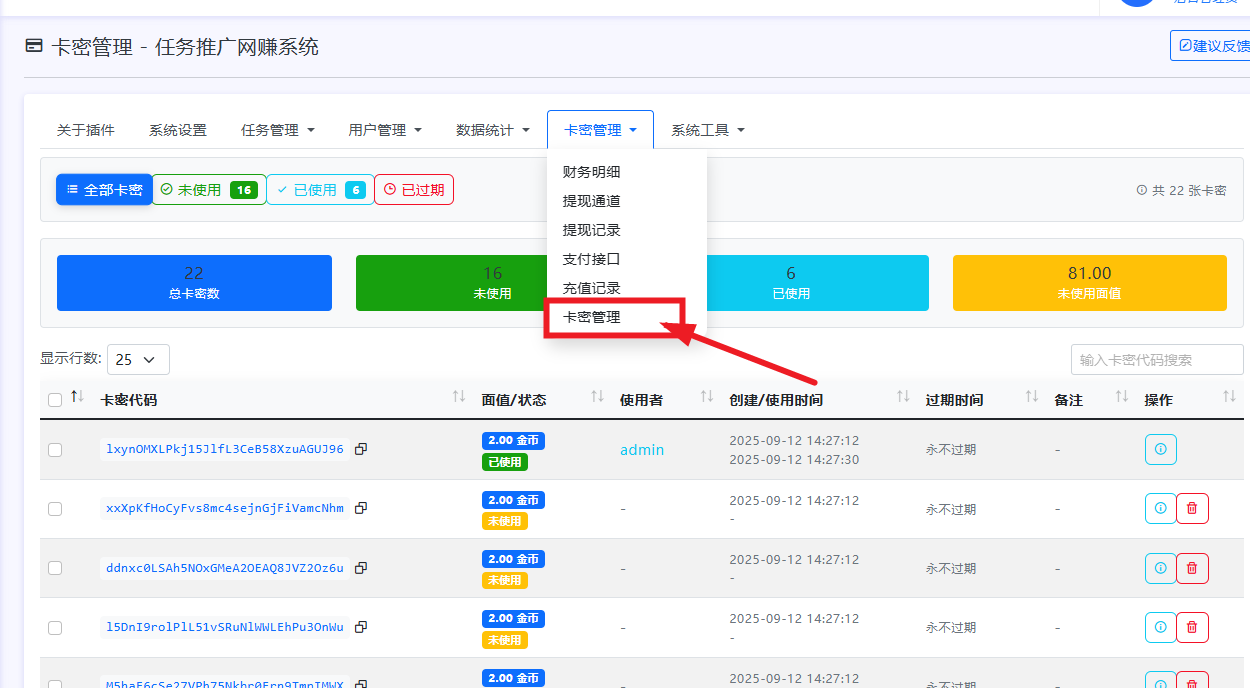Check the checkbox for the ddnxc0LSAh row
The image size is (1250, 688).
point(54,568)
